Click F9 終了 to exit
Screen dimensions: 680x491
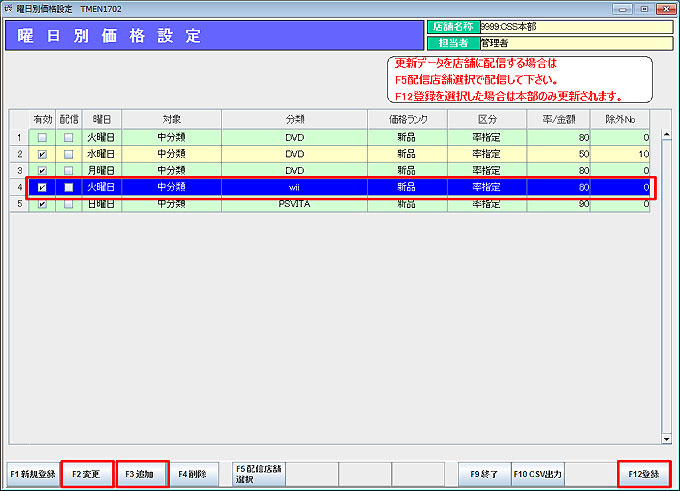pyautogui.click(x=482, y=473)
